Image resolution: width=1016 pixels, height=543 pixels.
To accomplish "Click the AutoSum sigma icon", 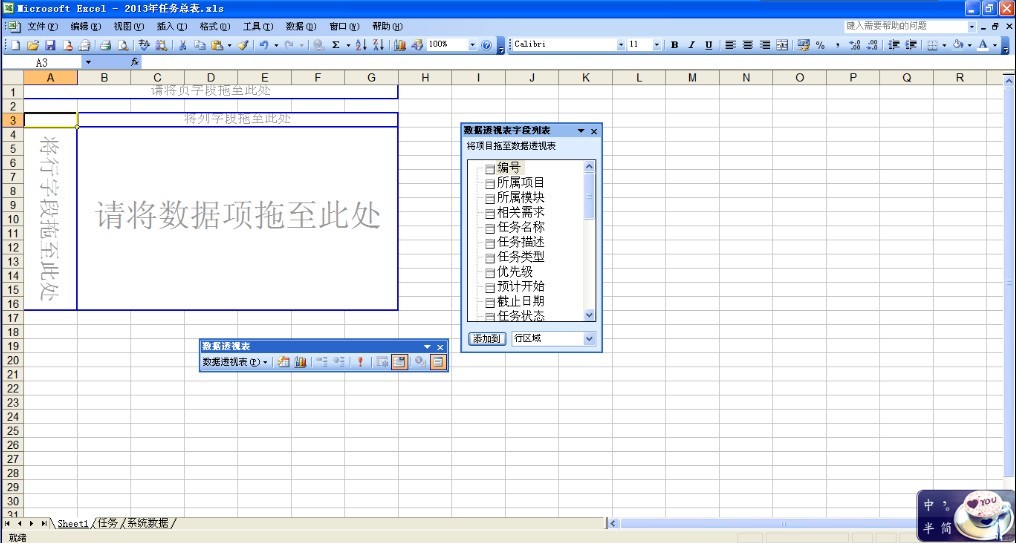I will [x=335, y=45].
